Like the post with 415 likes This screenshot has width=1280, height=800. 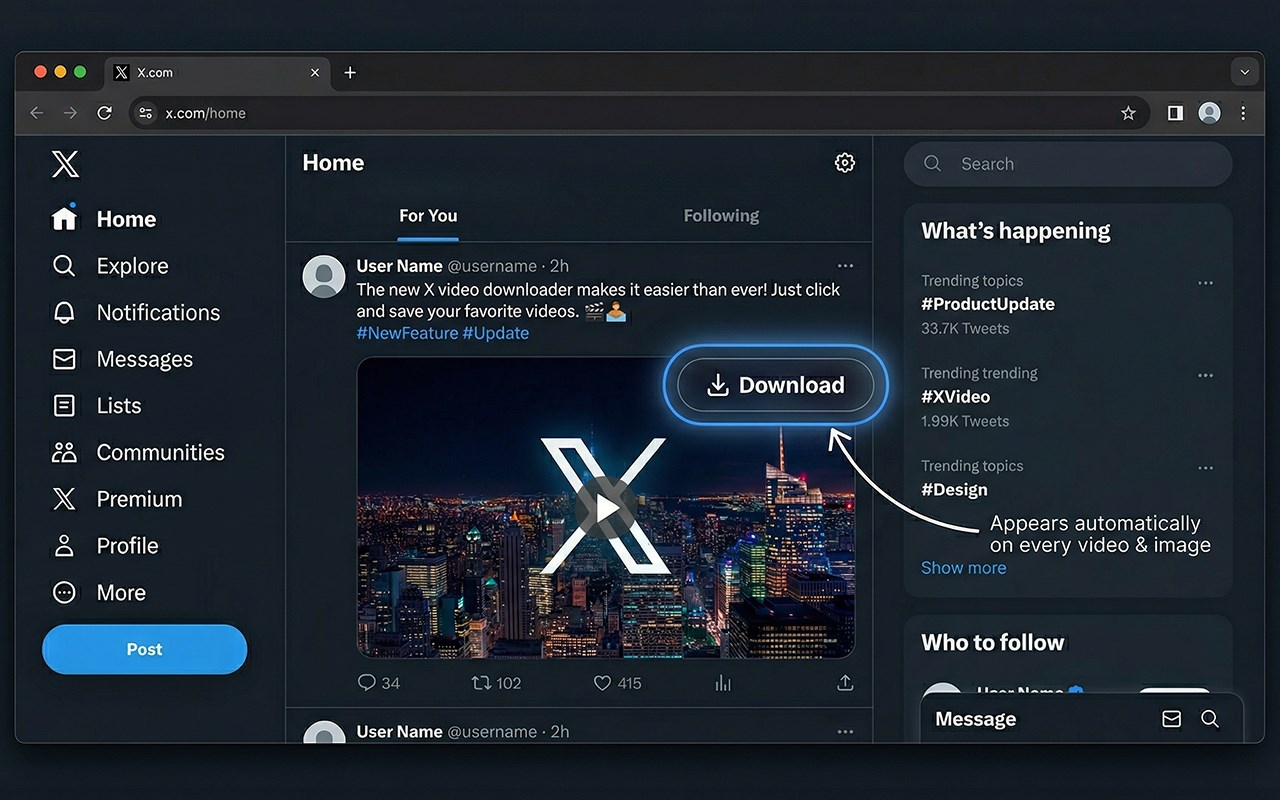pyautogui.click(x=617, y=683)
